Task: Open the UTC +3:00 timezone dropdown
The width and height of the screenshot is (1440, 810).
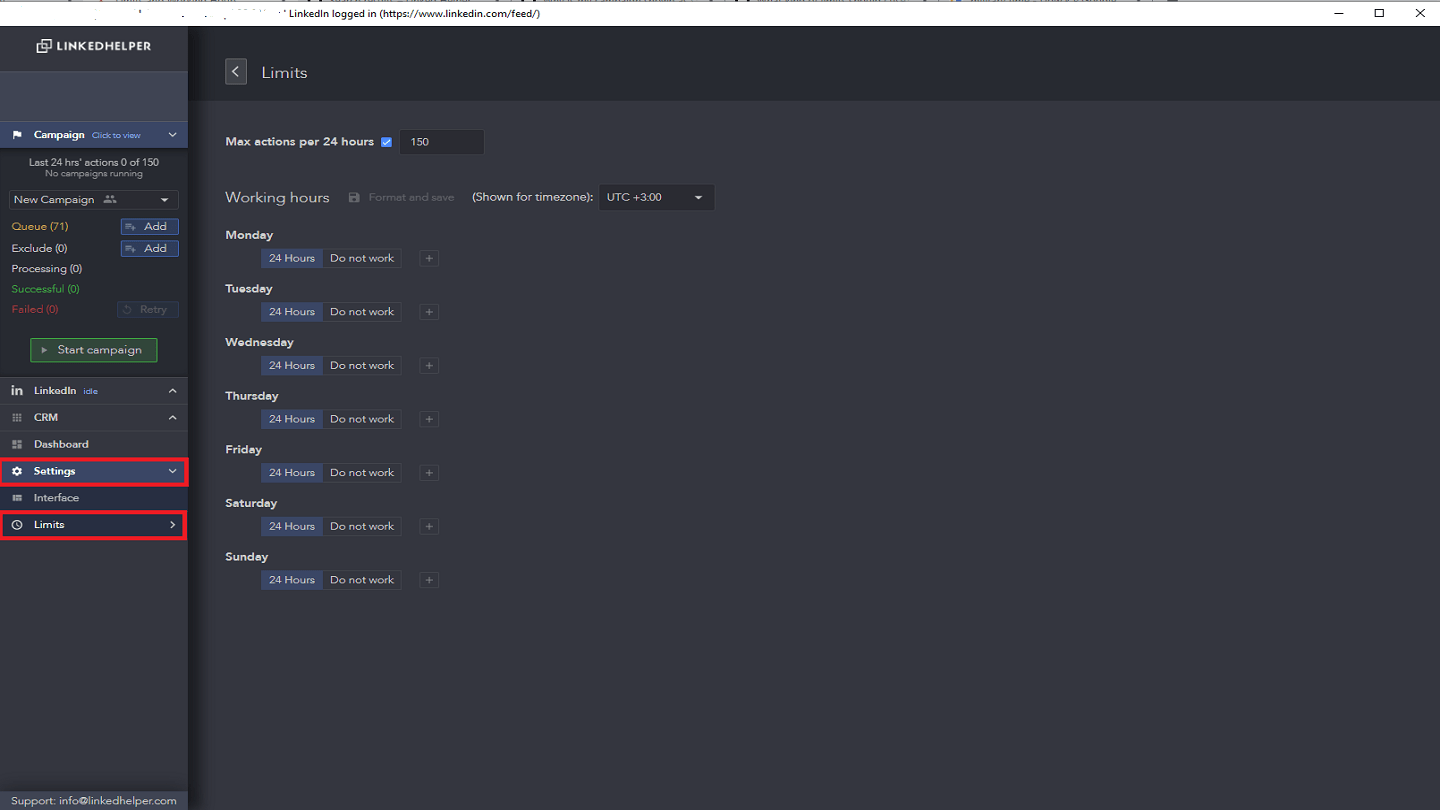Action: click(657, 198)
